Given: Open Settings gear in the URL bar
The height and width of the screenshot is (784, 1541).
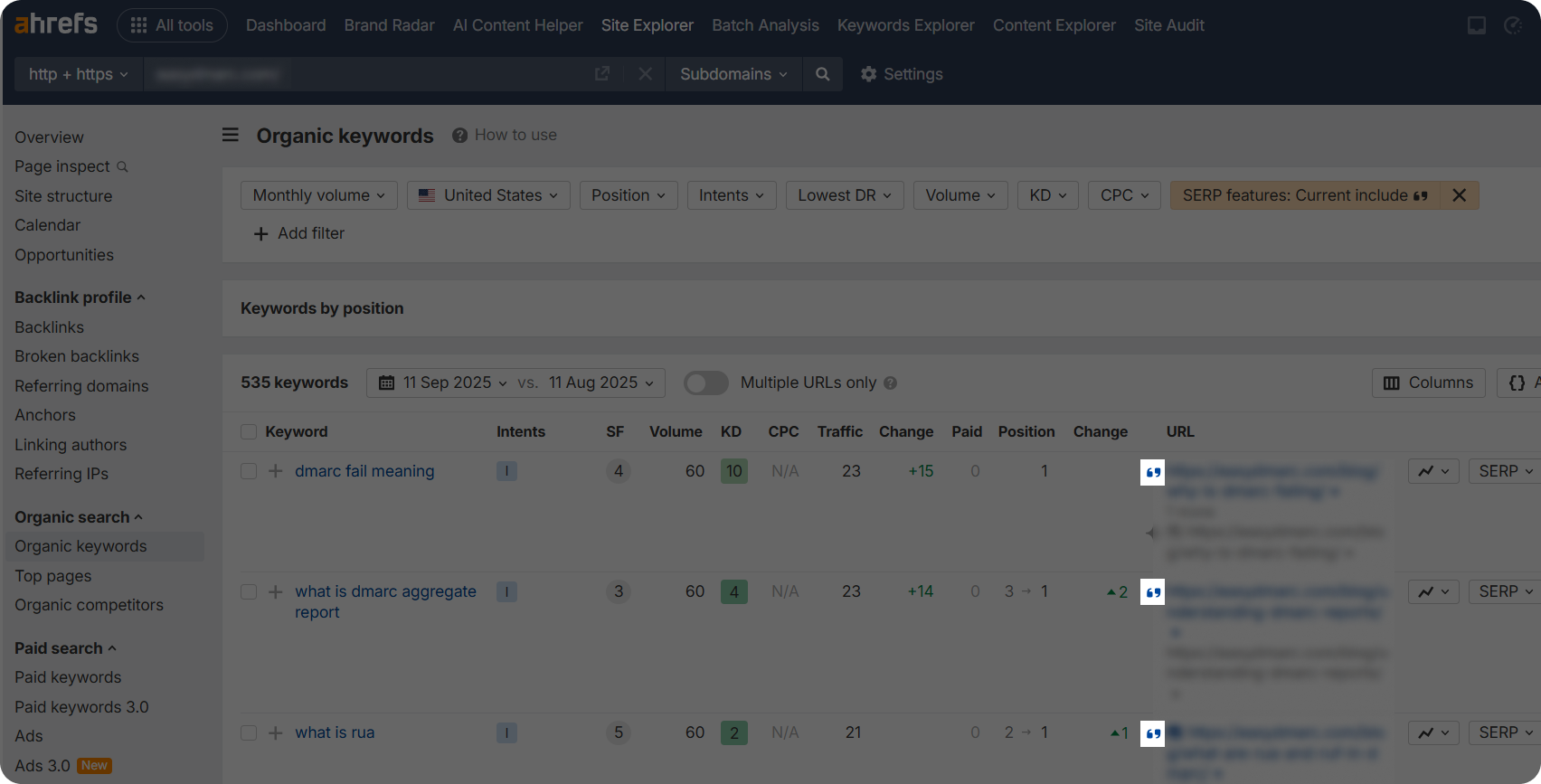Looking at the screenshot, I should click(x=902, y=74).
